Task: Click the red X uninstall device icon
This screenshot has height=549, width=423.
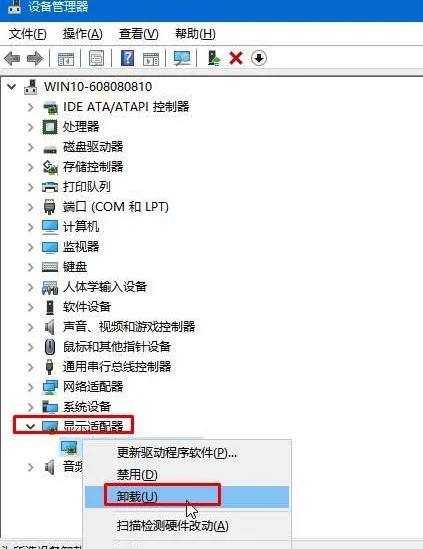Action: [x=236, y=58]
